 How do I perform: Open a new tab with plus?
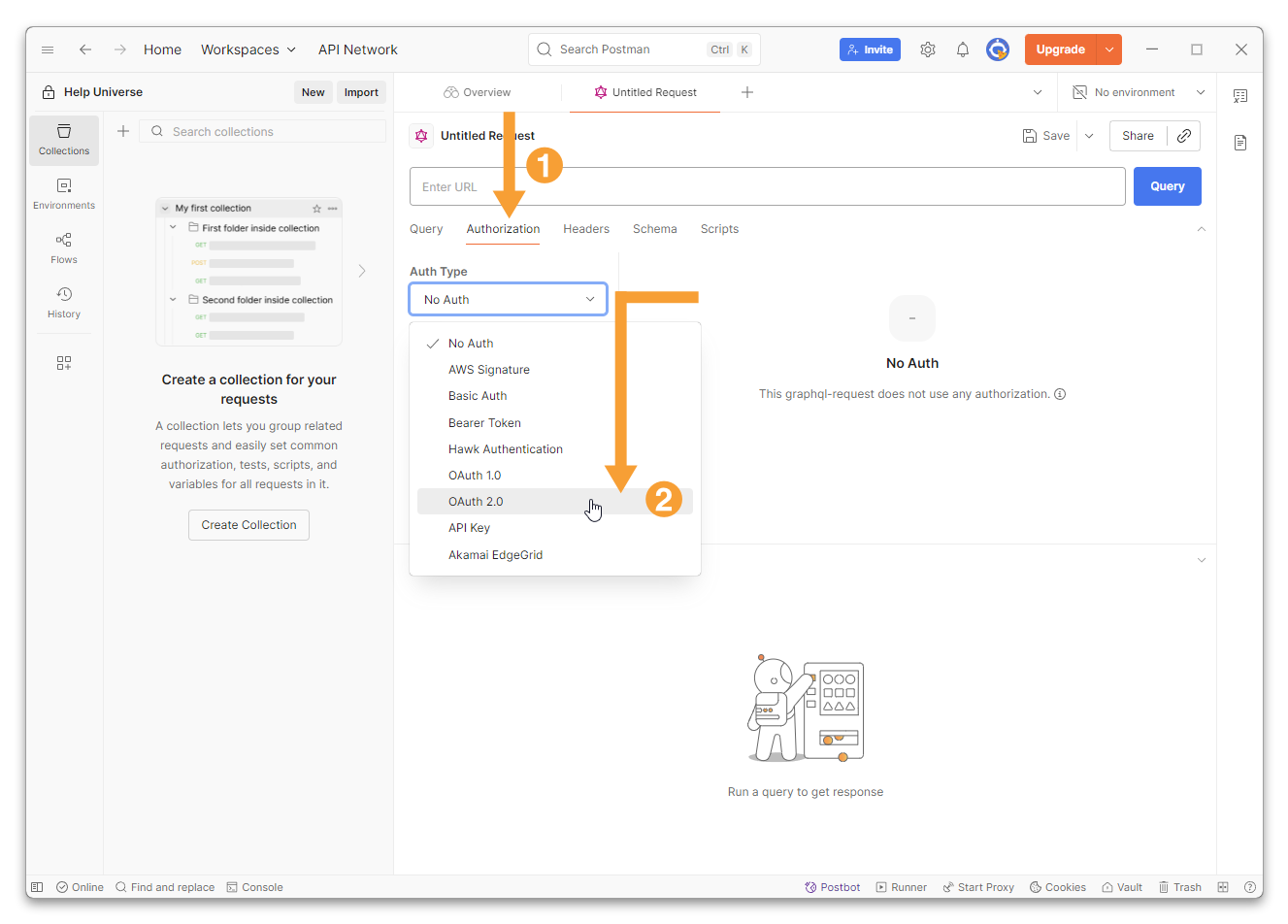click(x=747, y=92)
